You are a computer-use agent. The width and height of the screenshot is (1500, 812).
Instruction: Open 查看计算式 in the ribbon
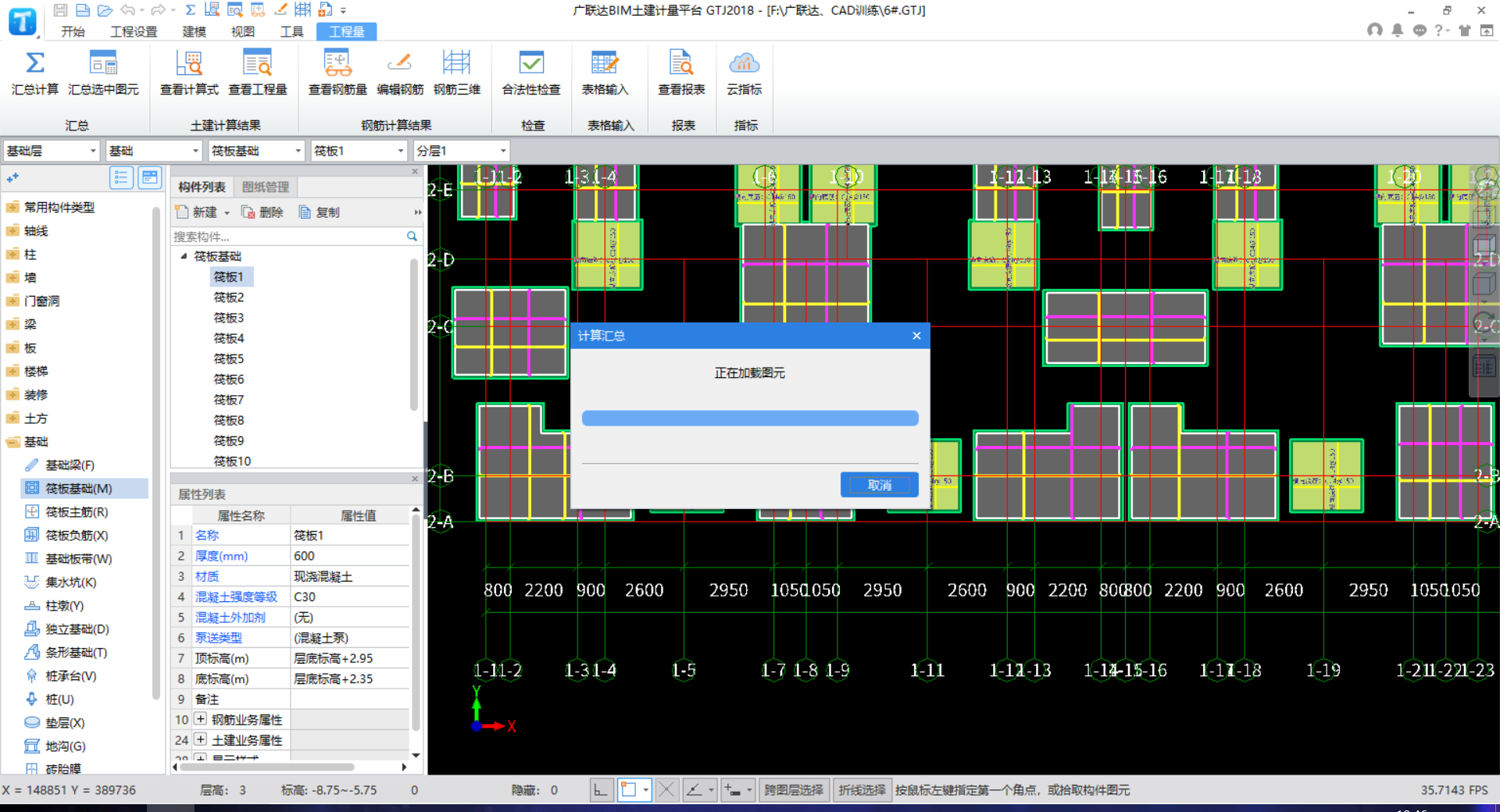[189, 73]
